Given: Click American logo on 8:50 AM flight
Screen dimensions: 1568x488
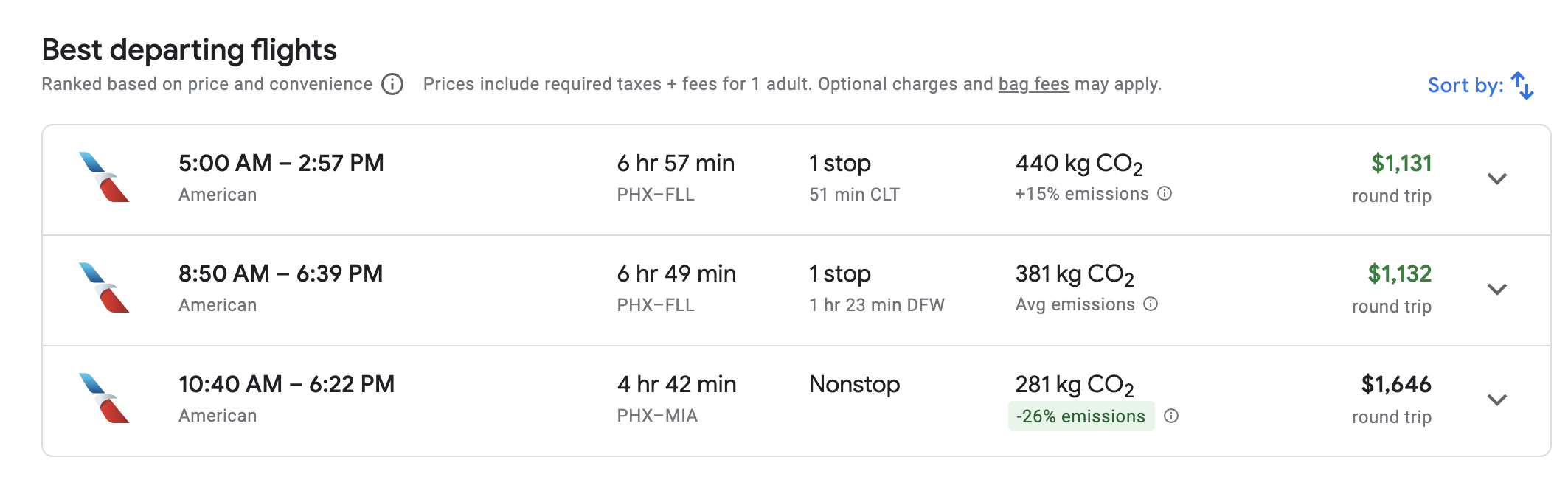Looking at the screenshot, I should coord(104,288).
